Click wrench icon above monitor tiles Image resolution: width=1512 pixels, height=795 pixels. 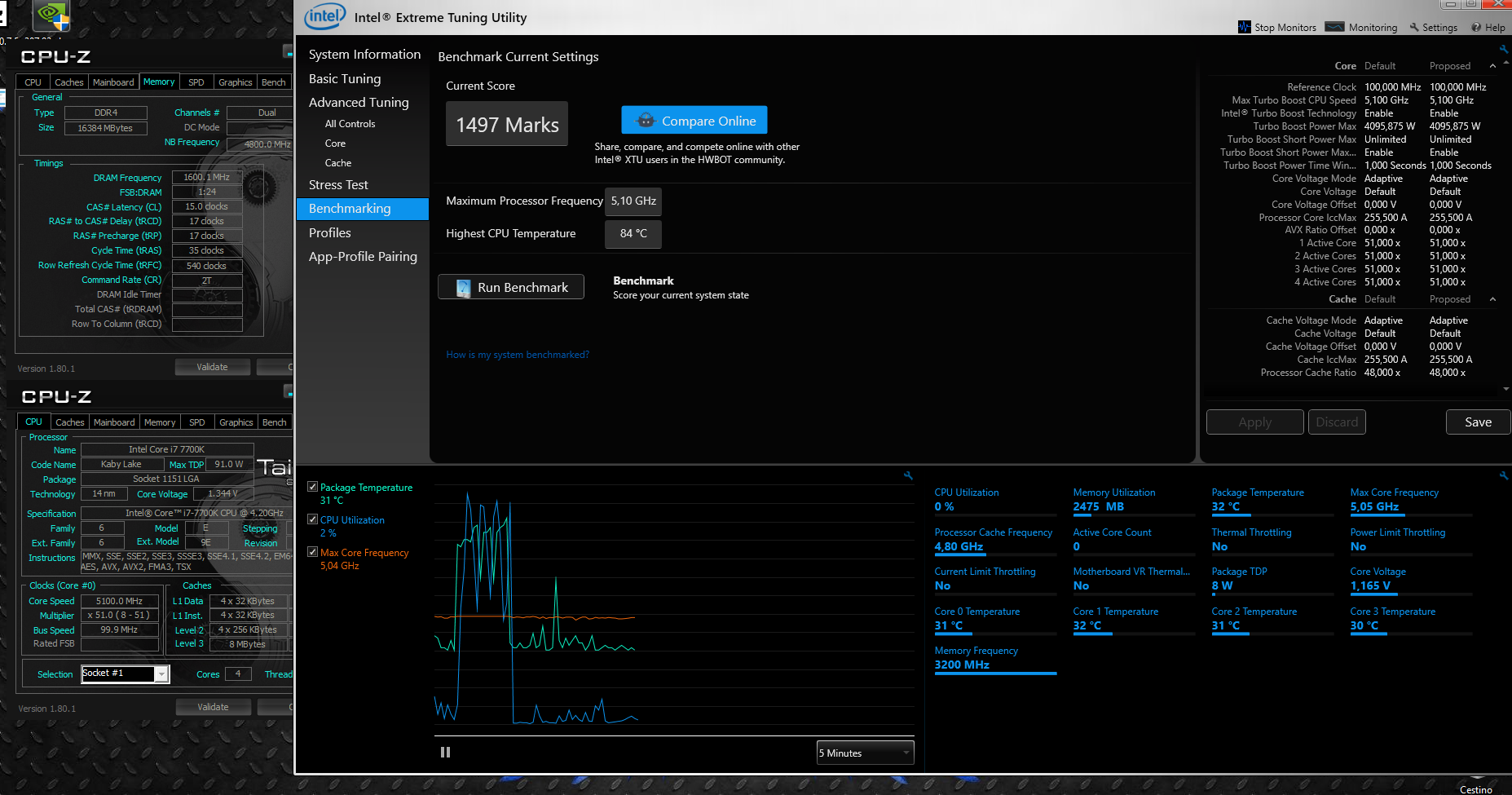[x=1504, y=475]
